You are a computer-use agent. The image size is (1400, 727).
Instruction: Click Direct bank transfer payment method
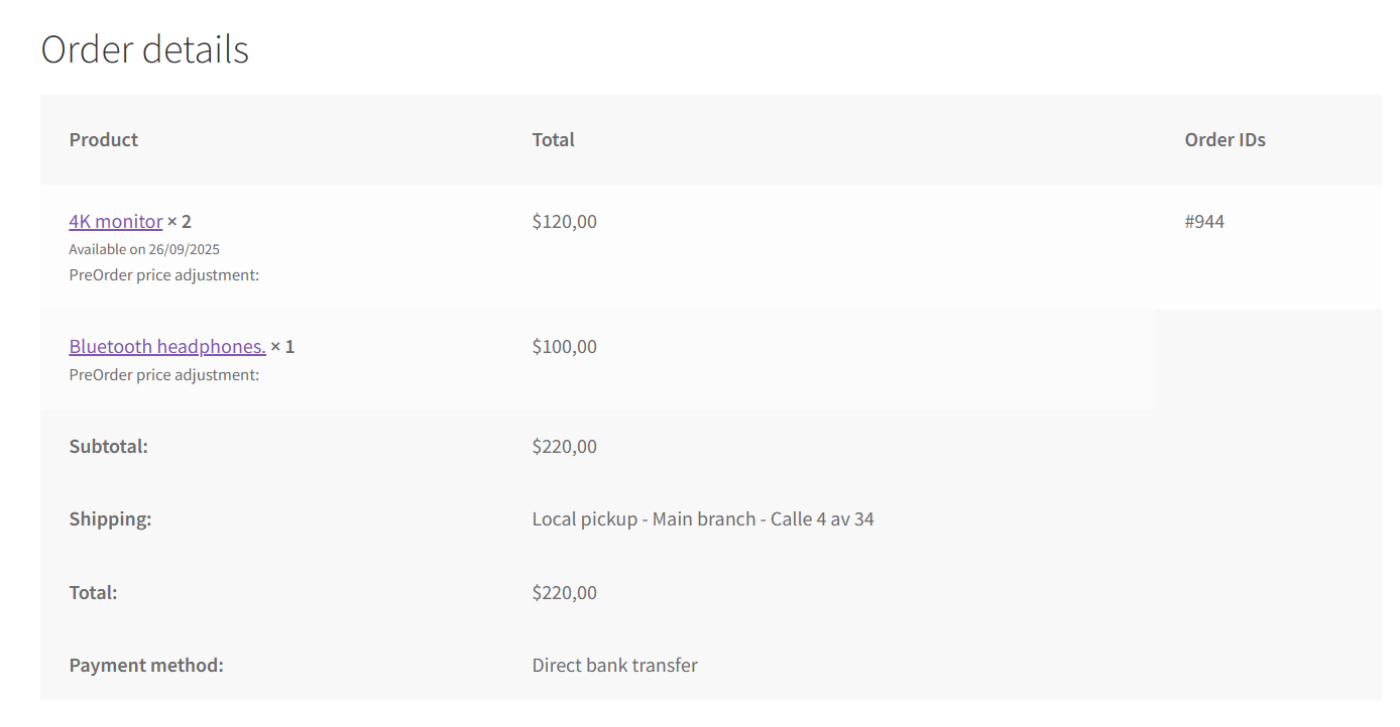coord(616,664)
